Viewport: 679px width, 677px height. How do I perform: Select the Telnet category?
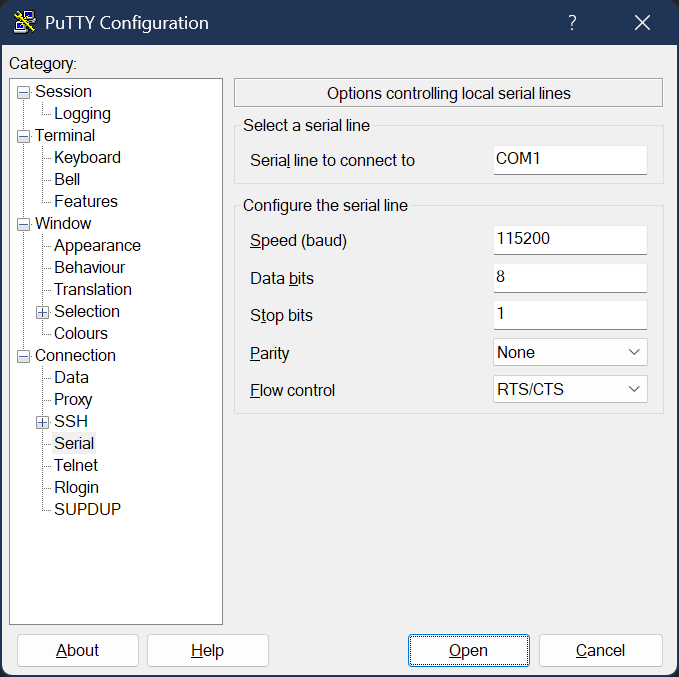click(x=76, y=466)
